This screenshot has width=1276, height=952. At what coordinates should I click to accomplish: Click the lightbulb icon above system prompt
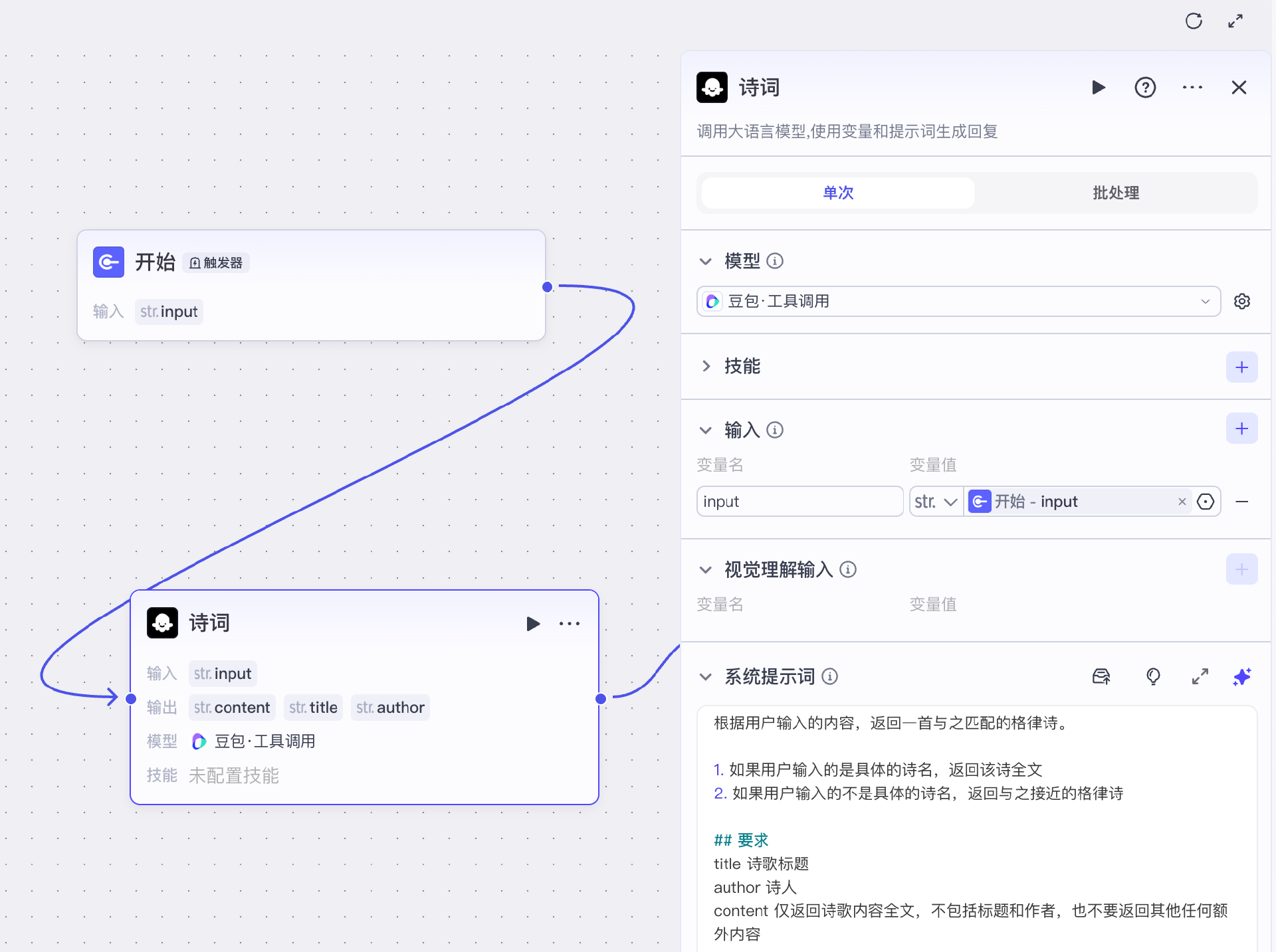pos(1152,676)
